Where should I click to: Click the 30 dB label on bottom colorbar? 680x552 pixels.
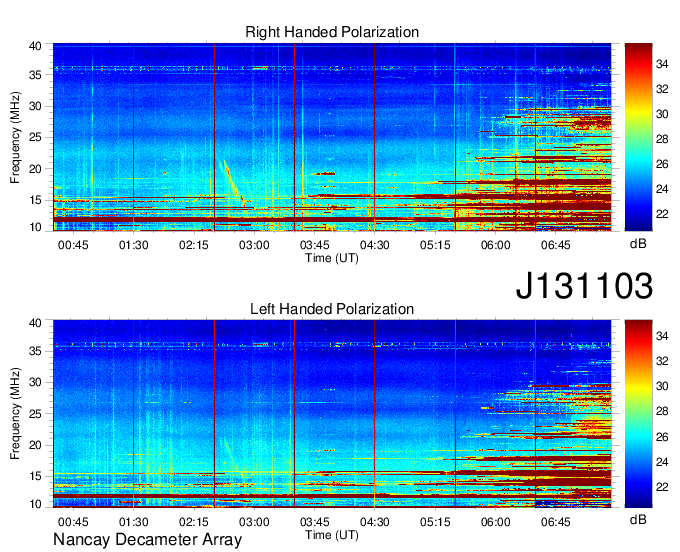(x=662, y=386)
